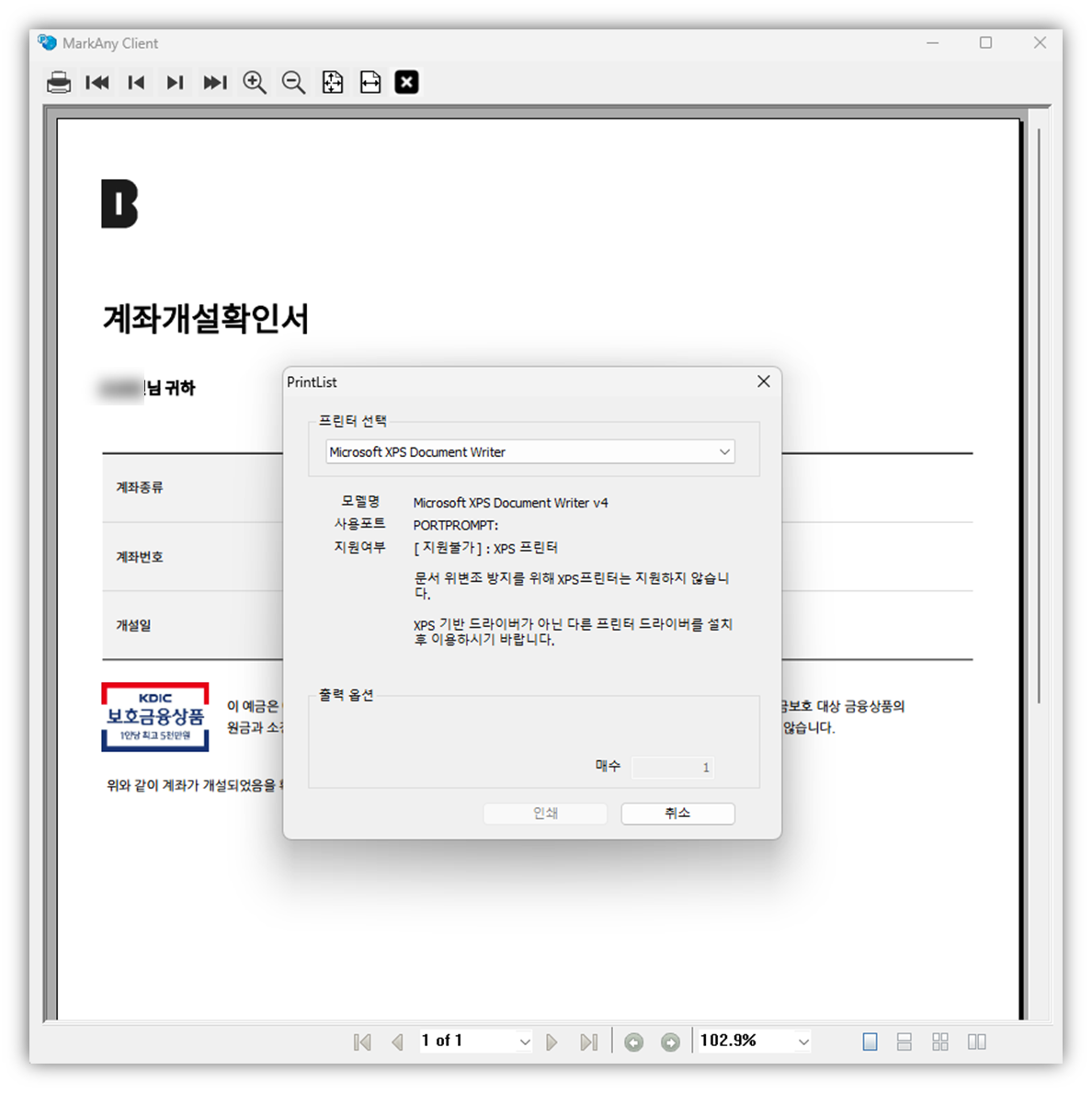Click the print icon in the toolbar

click(x=59, y=82)
